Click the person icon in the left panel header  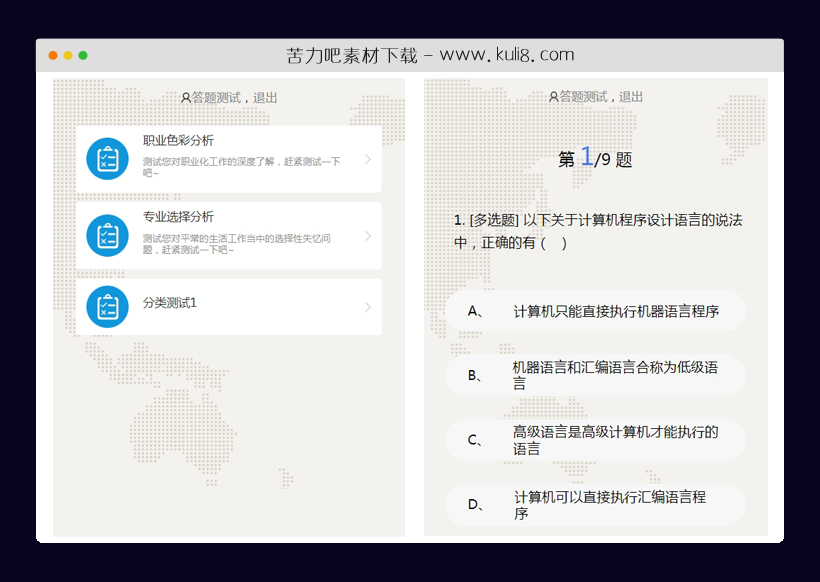pyautogui.click(x=185, y=97)
